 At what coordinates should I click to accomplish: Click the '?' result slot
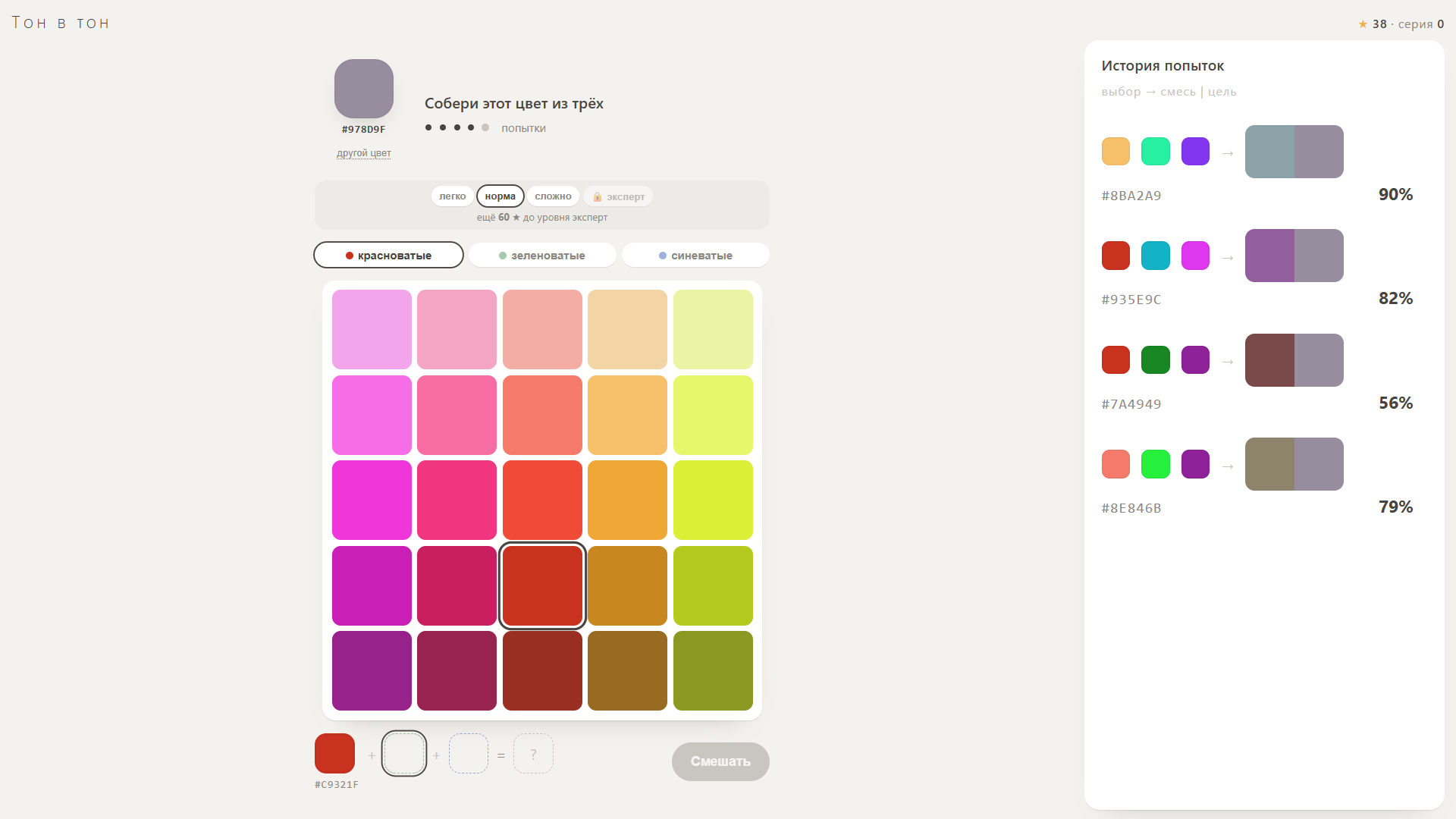pos(533,753)
